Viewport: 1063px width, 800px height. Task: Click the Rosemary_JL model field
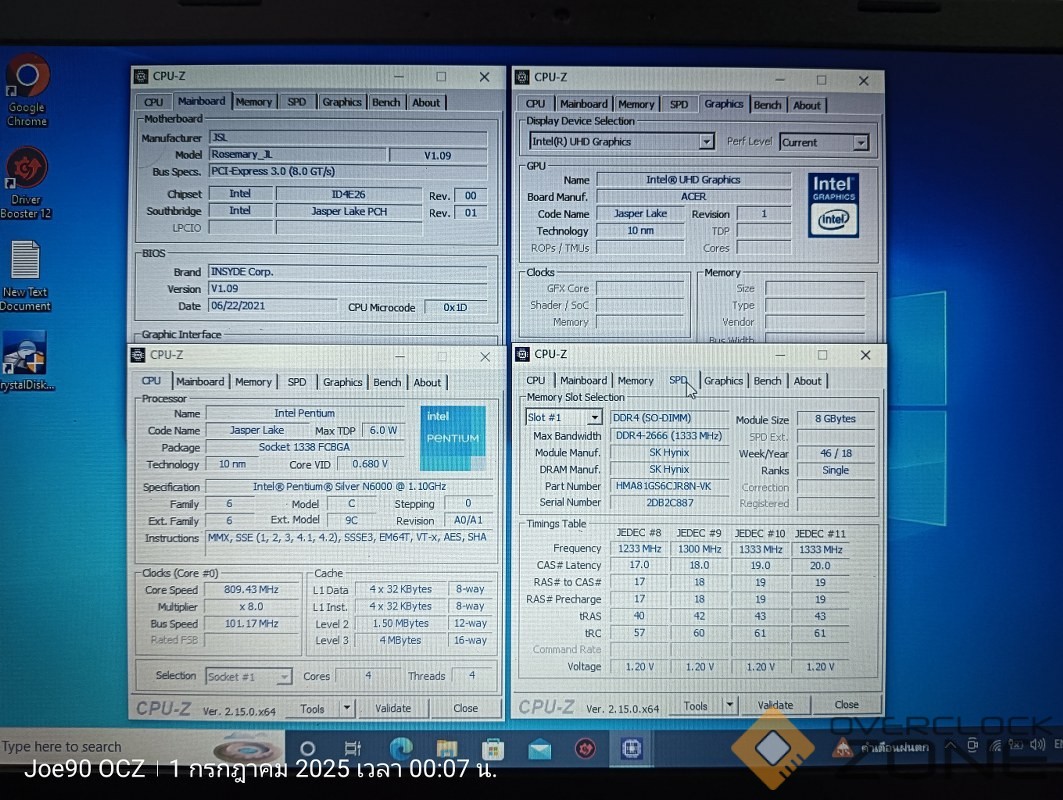(298, 155)
